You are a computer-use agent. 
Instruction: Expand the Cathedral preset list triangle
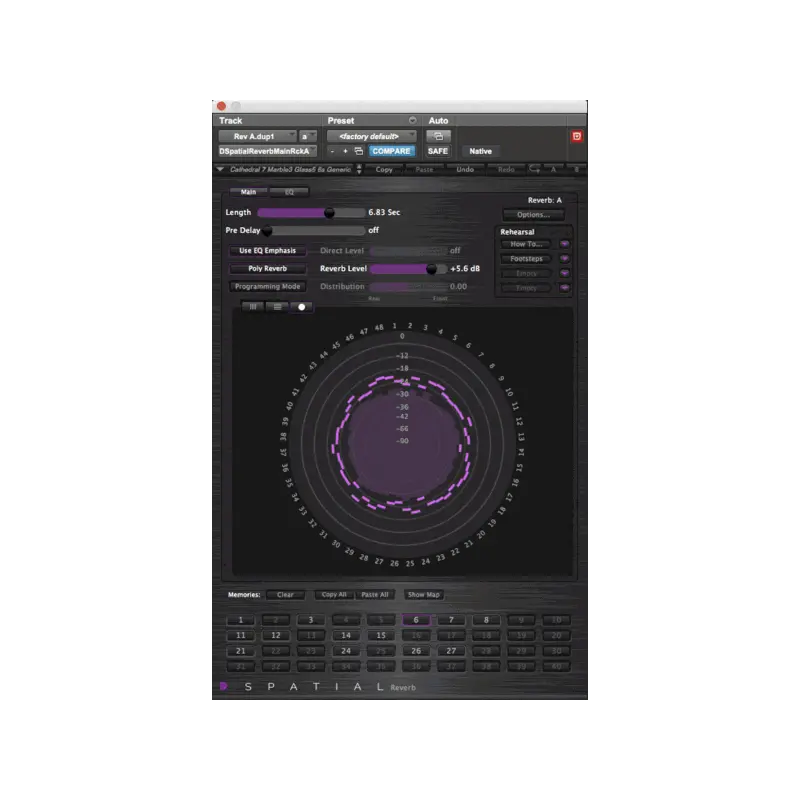pos(220,169)
